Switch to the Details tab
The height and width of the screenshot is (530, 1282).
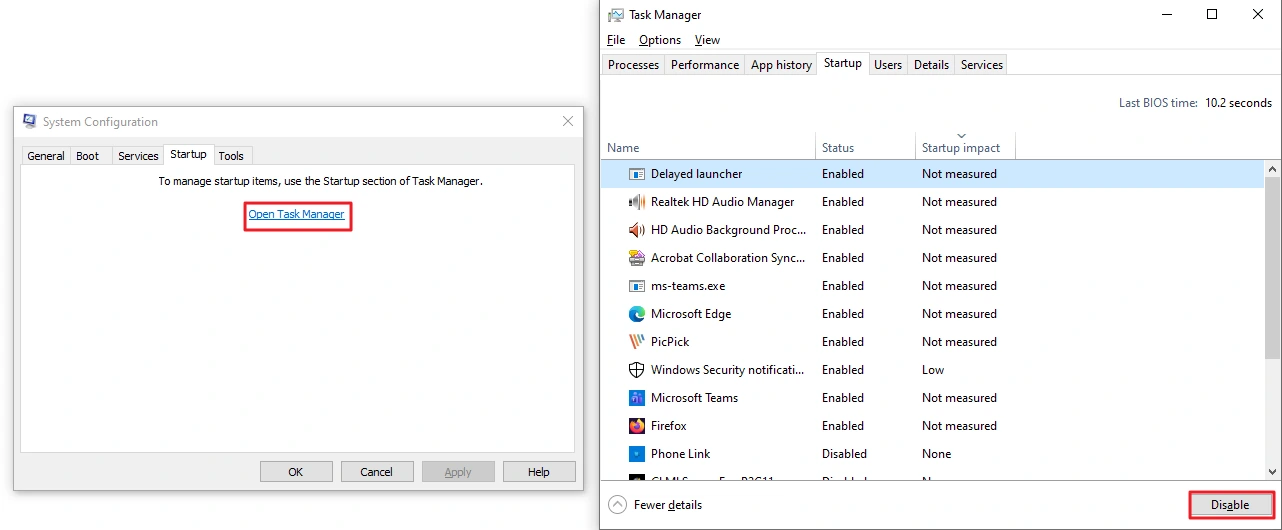click(x=931, y=65)
